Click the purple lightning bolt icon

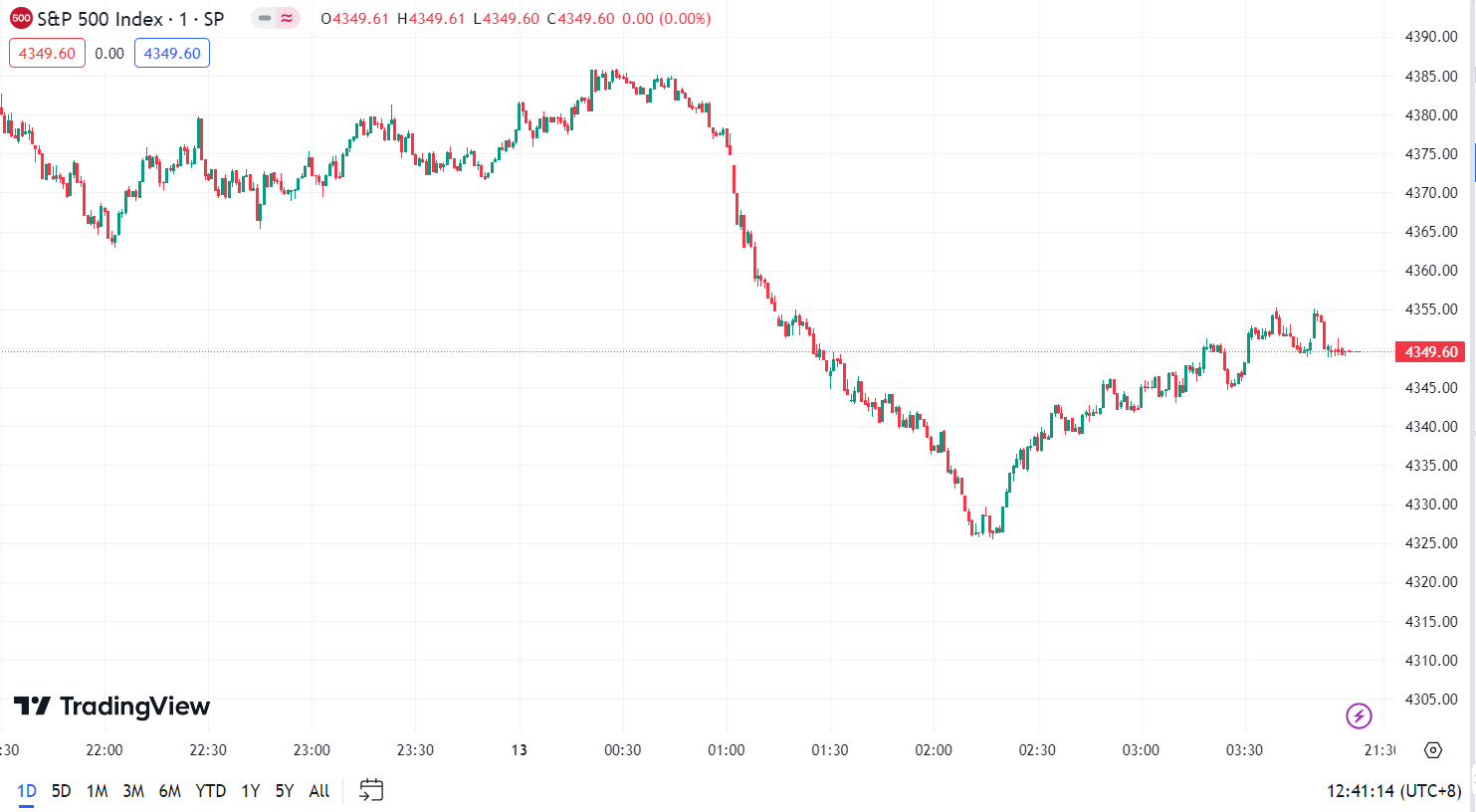tap(1359, 715)
